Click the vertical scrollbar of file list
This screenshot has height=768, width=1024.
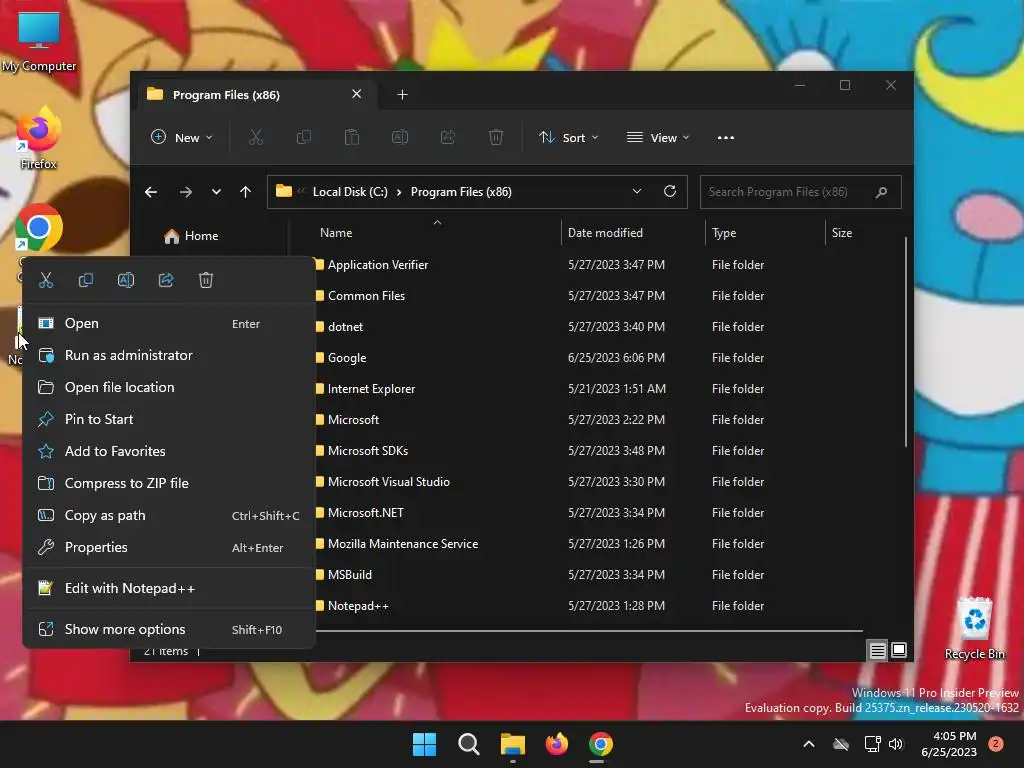[x=906, y=342]
